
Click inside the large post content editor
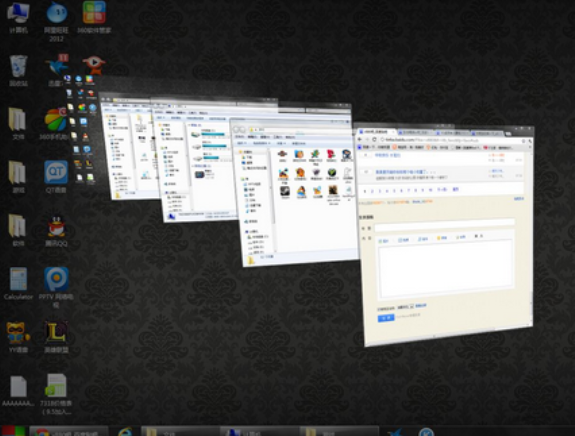446,270
